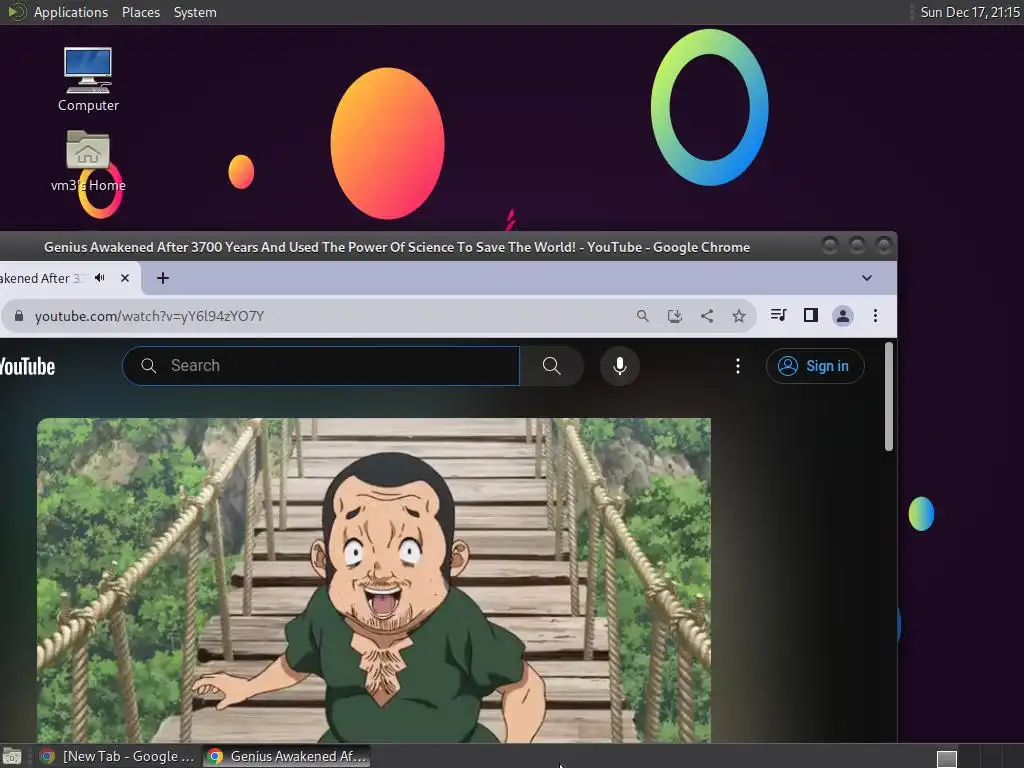The width and height of the screenshot is (1024, 768).
Task: Open the Places menu
Action: coord(141,12)
